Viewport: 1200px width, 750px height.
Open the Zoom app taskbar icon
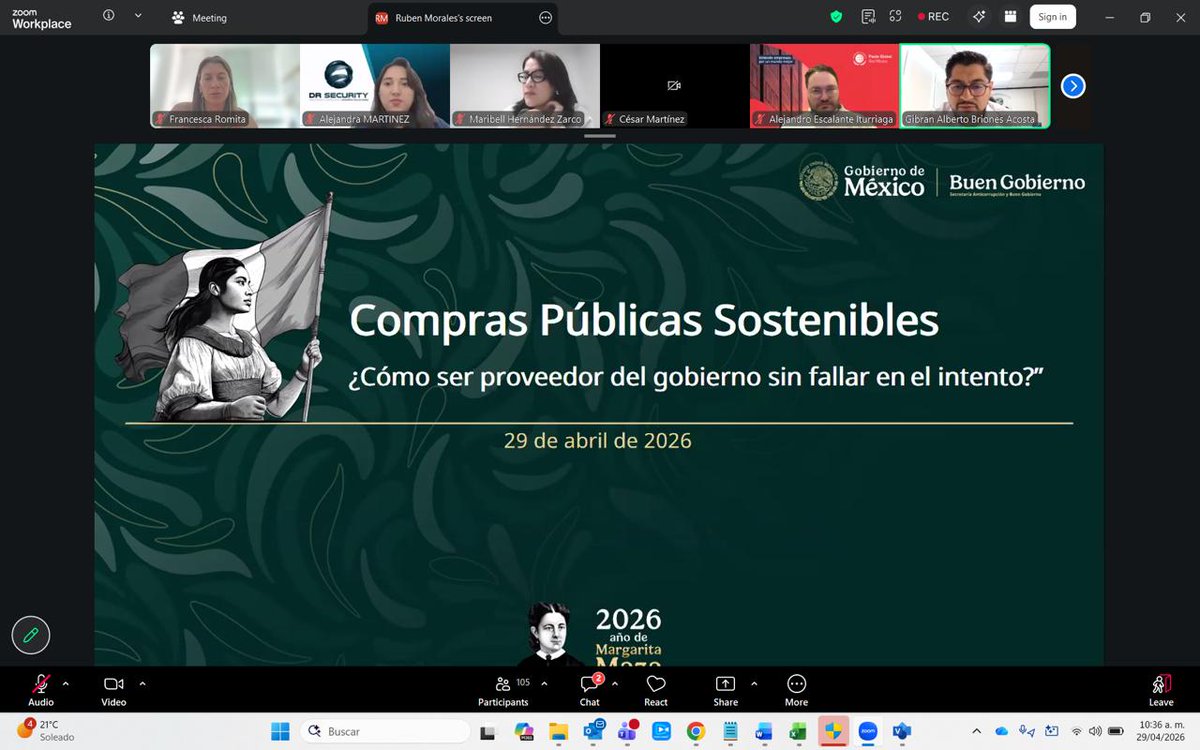[x=867, y=731]
